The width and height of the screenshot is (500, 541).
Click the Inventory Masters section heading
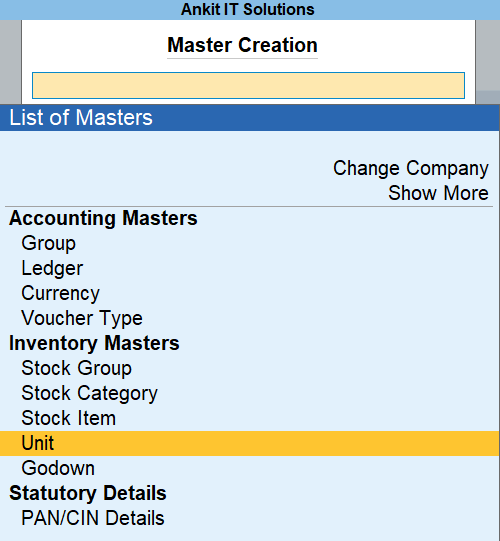tap(94, 343)
